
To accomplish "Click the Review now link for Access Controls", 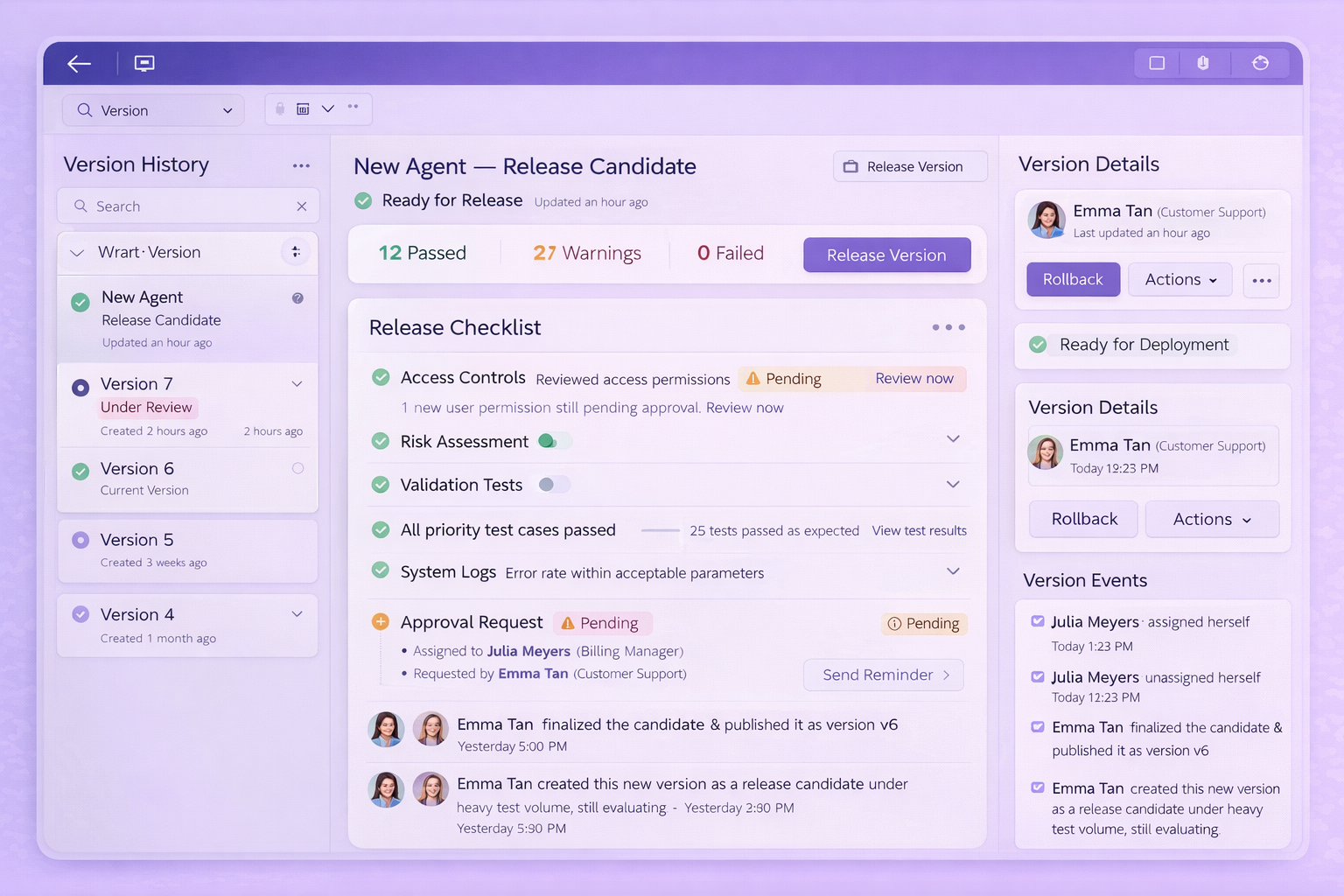I will 914,378.
